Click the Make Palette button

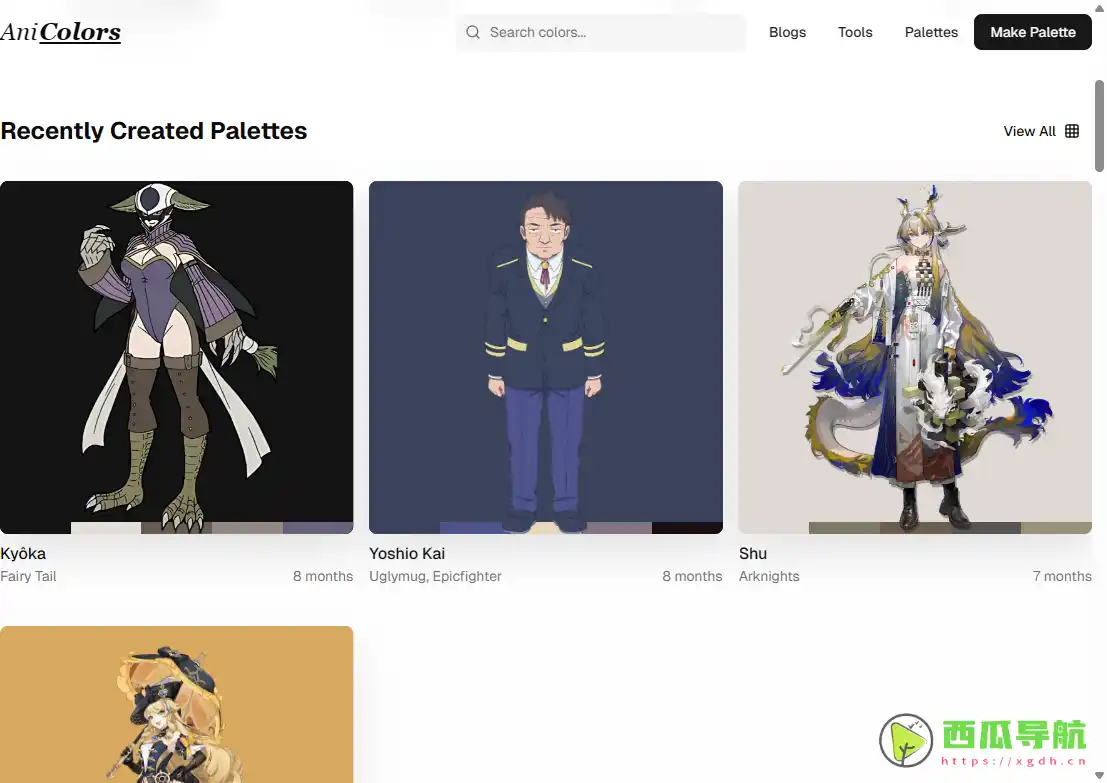[1033, 32]
